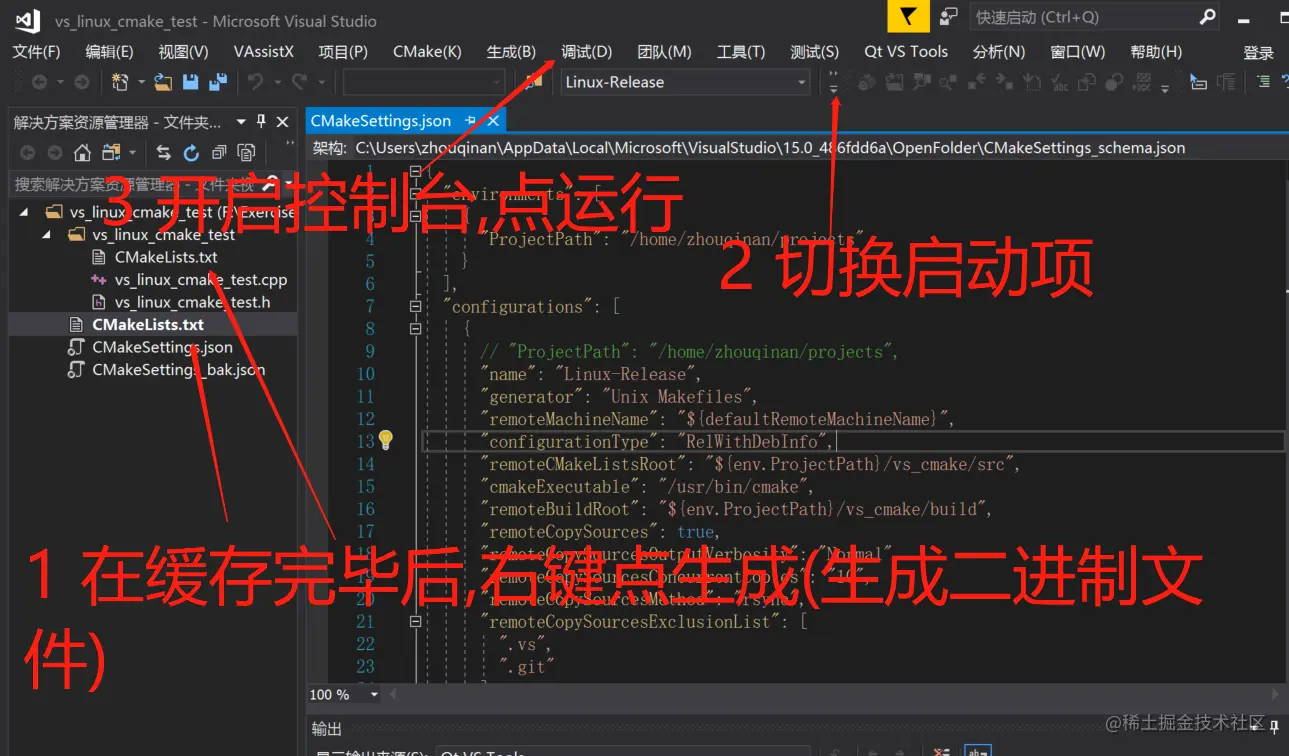Collapse the remoteCopySourcesExclusionList array
This screenshot has height=756, width=1289.
[416, 621]
